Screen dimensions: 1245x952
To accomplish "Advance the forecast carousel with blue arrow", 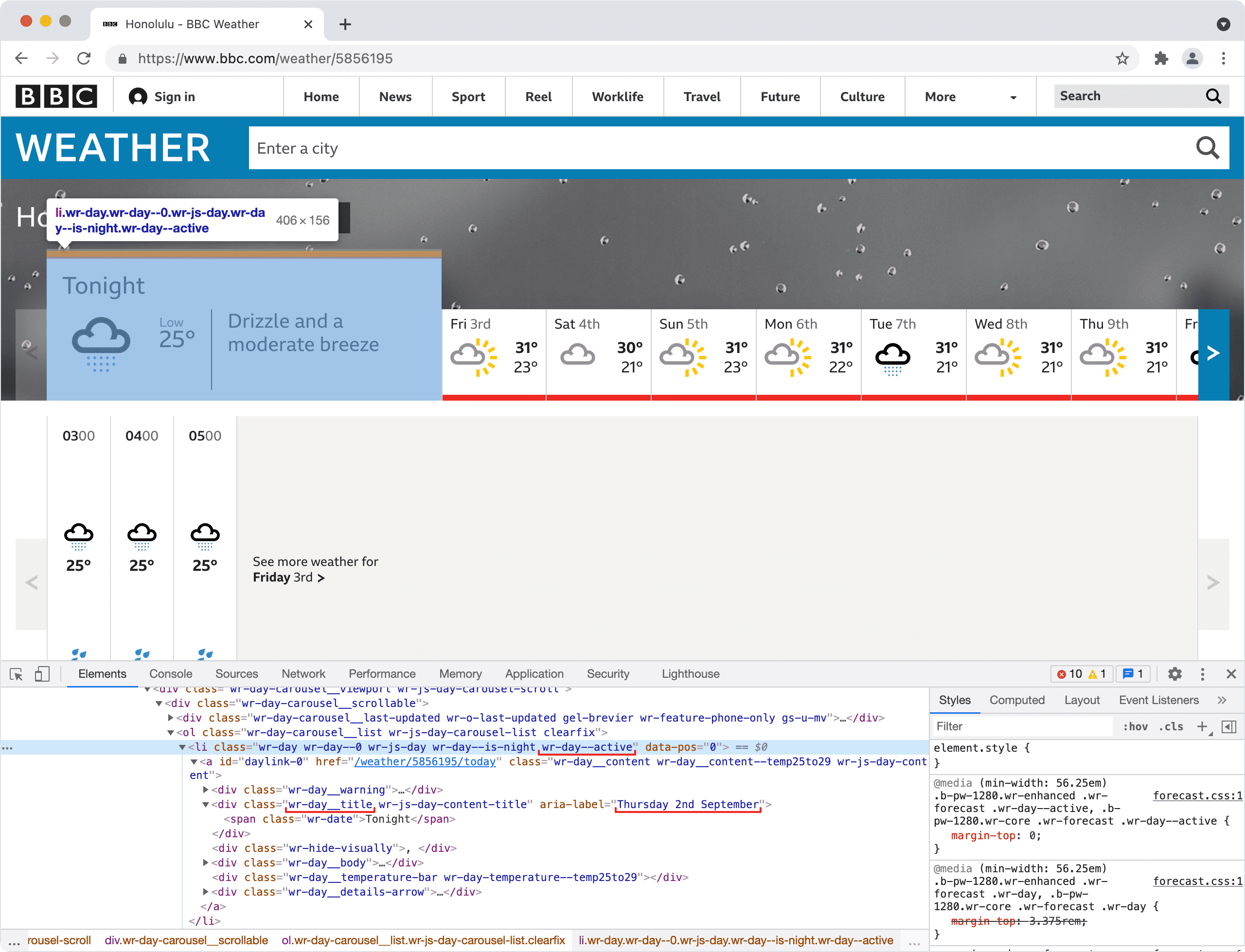I will (x=1214, y=353).
